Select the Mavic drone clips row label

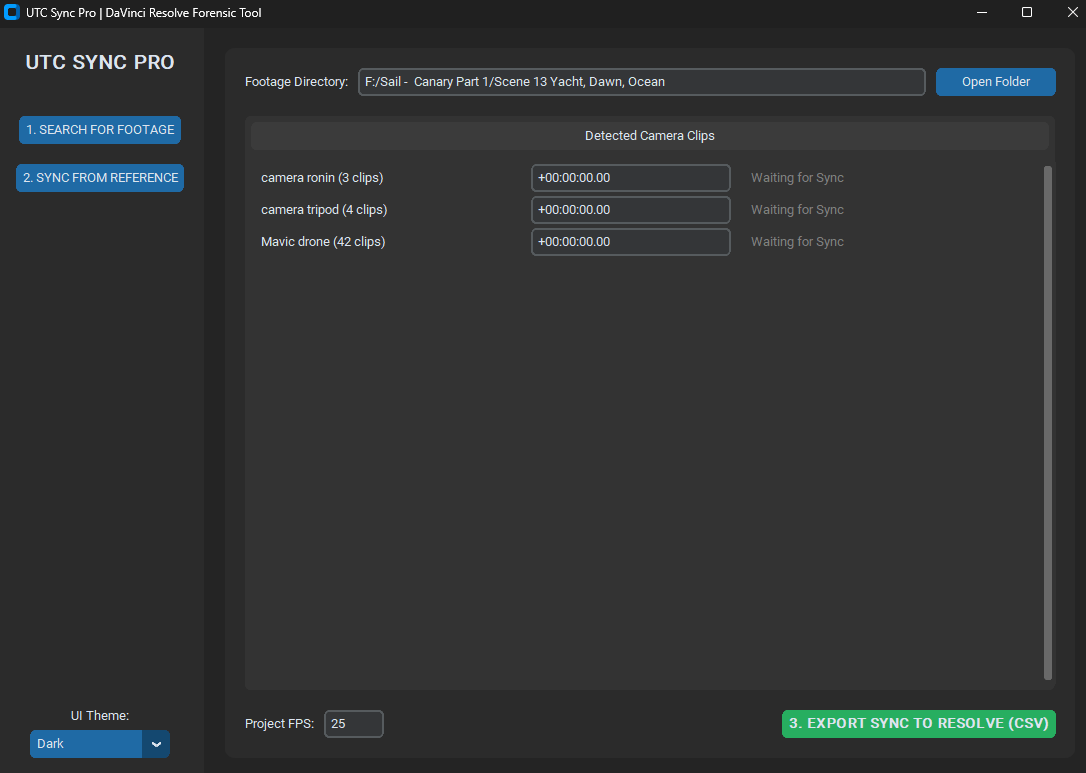pos(323,242)
